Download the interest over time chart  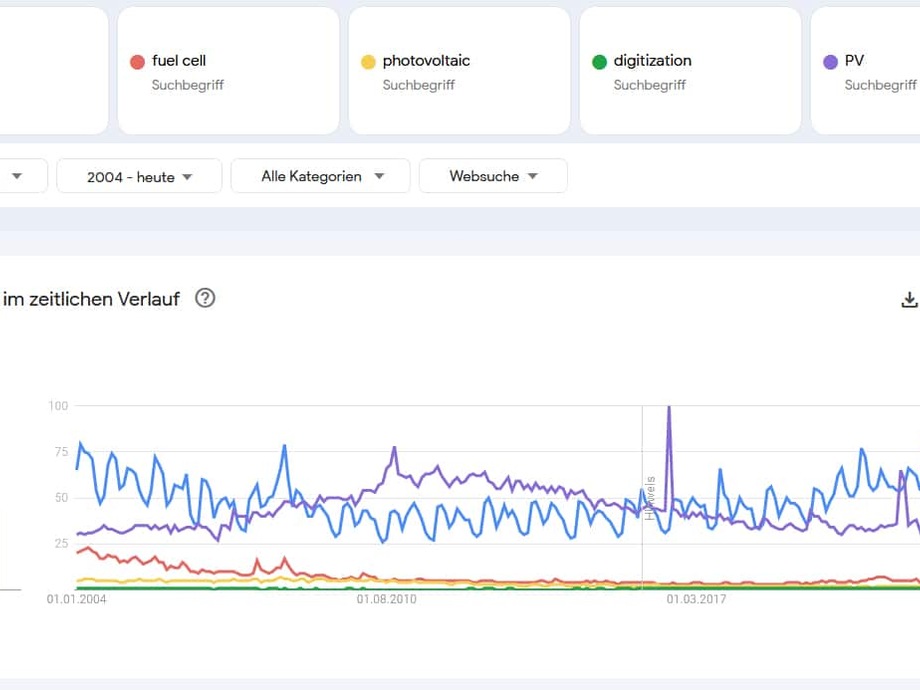909,299
